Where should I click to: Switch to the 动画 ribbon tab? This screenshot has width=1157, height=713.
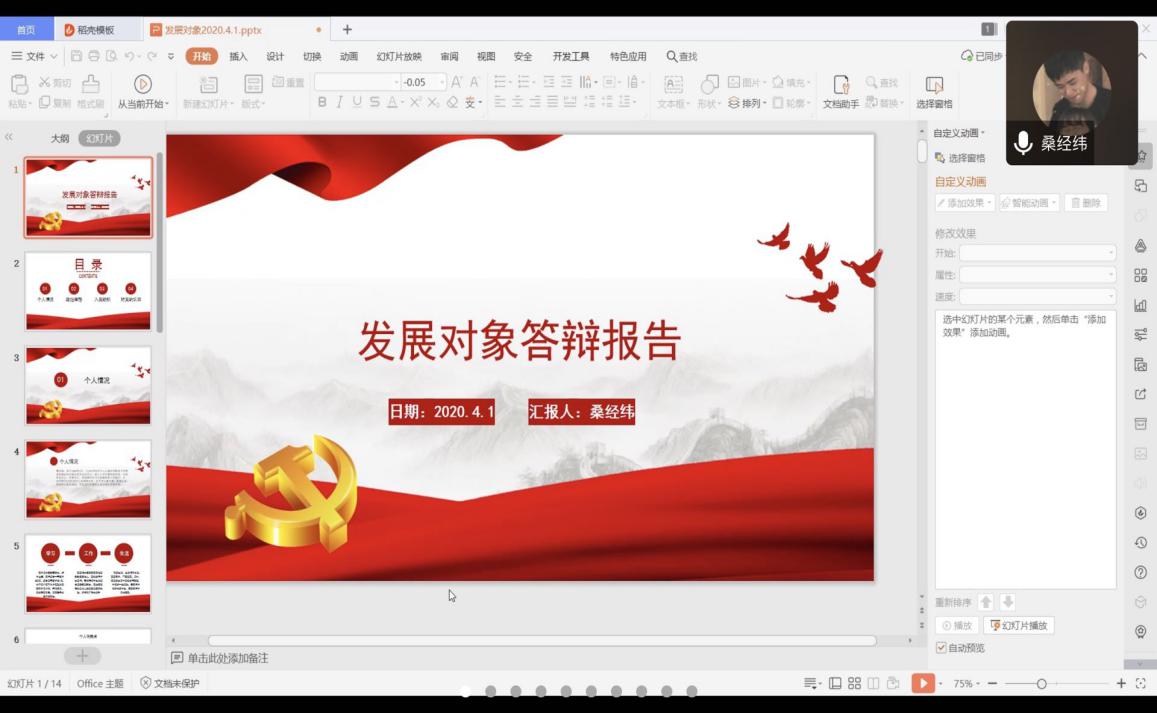(348, 56)
